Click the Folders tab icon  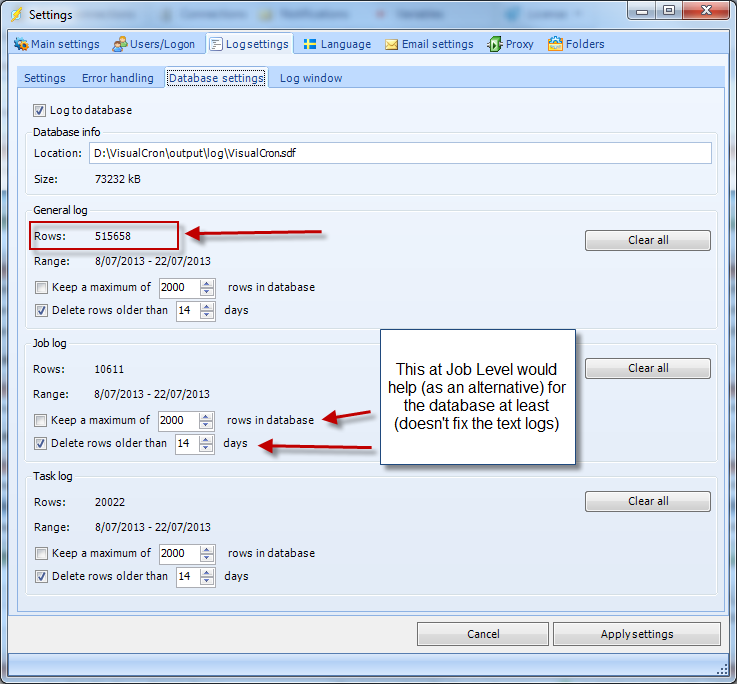pos(555,44)
